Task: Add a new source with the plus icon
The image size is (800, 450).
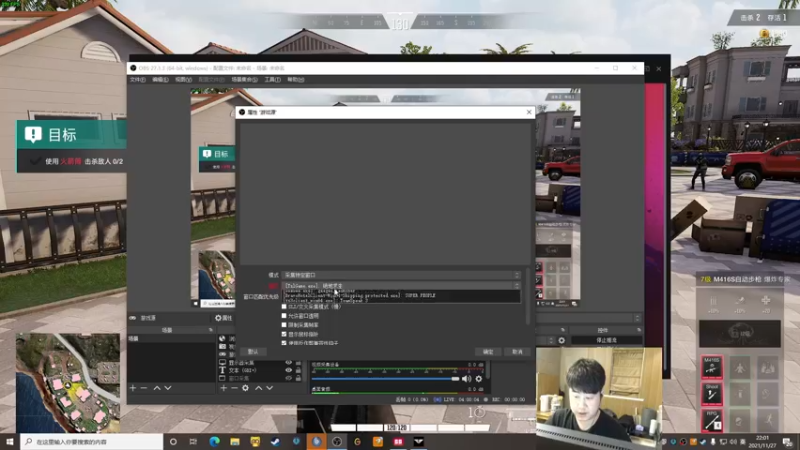Action: coord(223,388)
